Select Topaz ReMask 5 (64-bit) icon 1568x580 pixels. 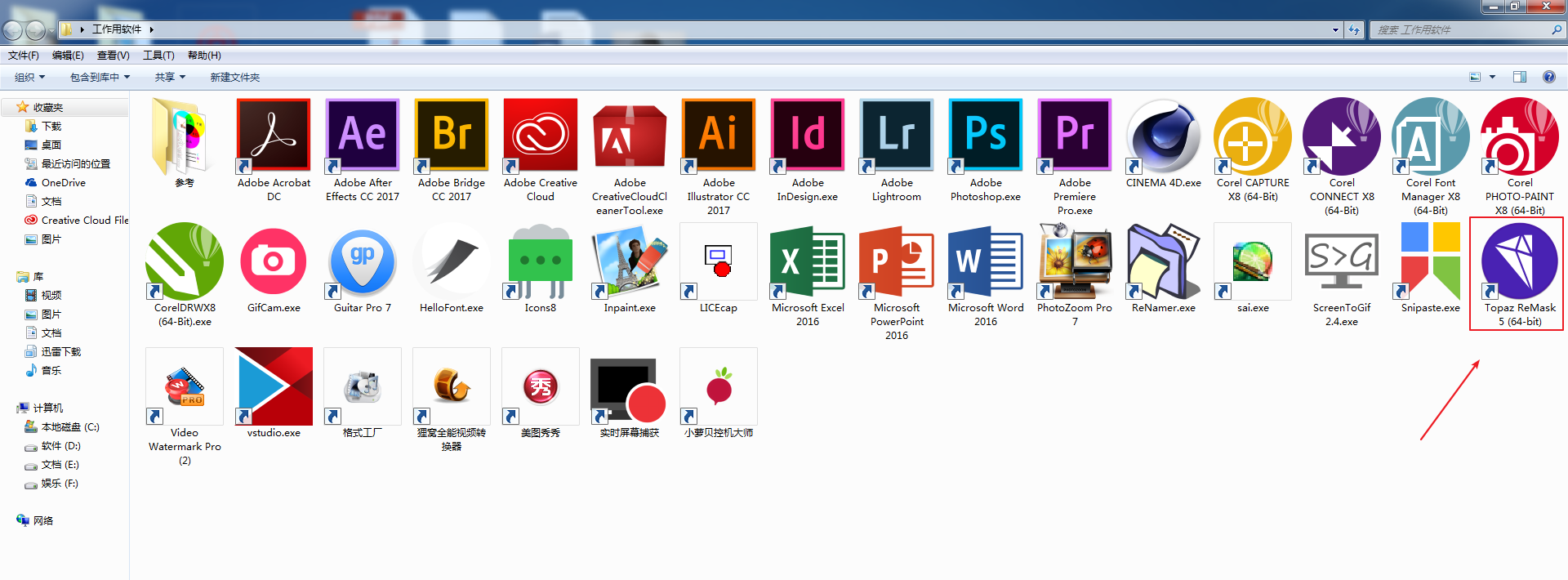point(1520,261)
